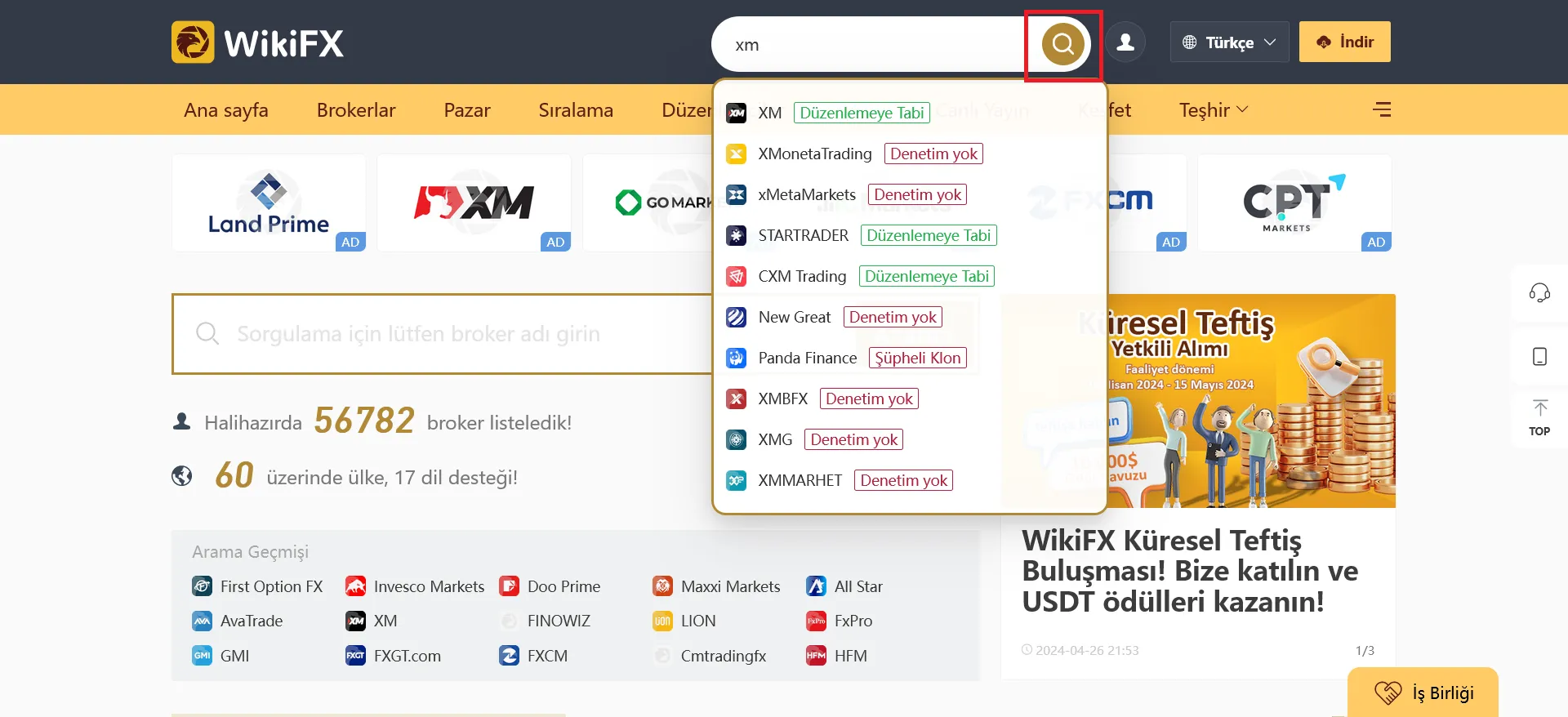Screen dimensions: 1568x717
Task: Open the Pazar menu item
Action: click(x=467, y=110)
